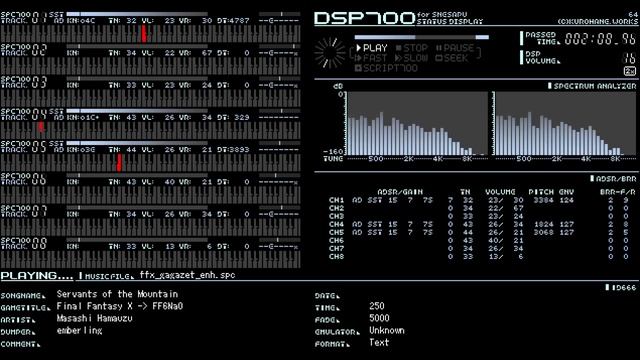Click CH4 pitch value 1824
The image size is (640, 360).
point(543,224)
